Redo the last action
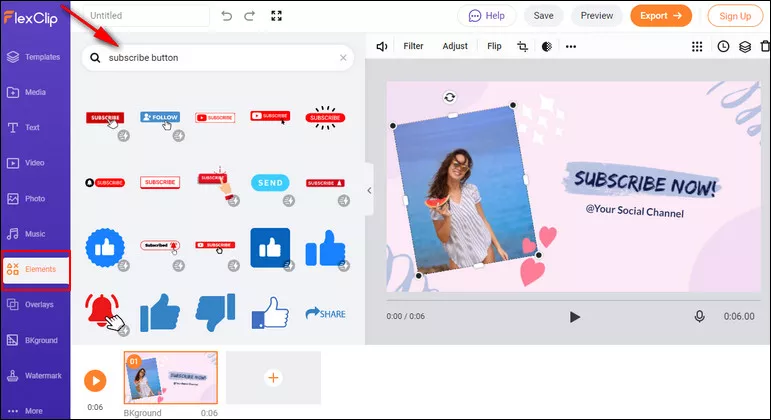The image size is (771, 420). coord(250,16)
